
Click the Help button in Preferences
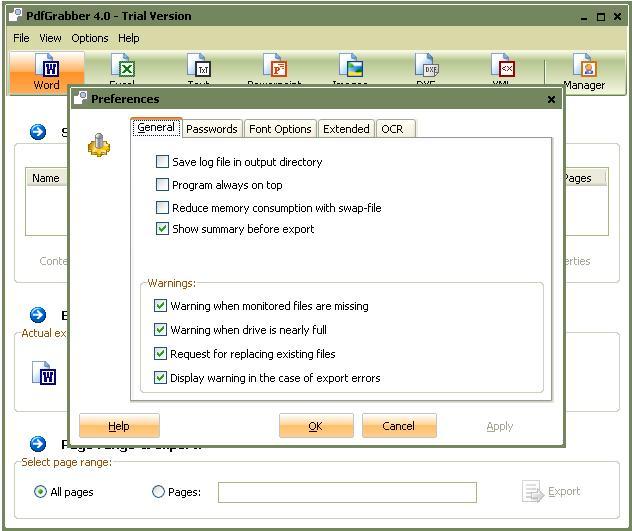[x=119, y=426]
